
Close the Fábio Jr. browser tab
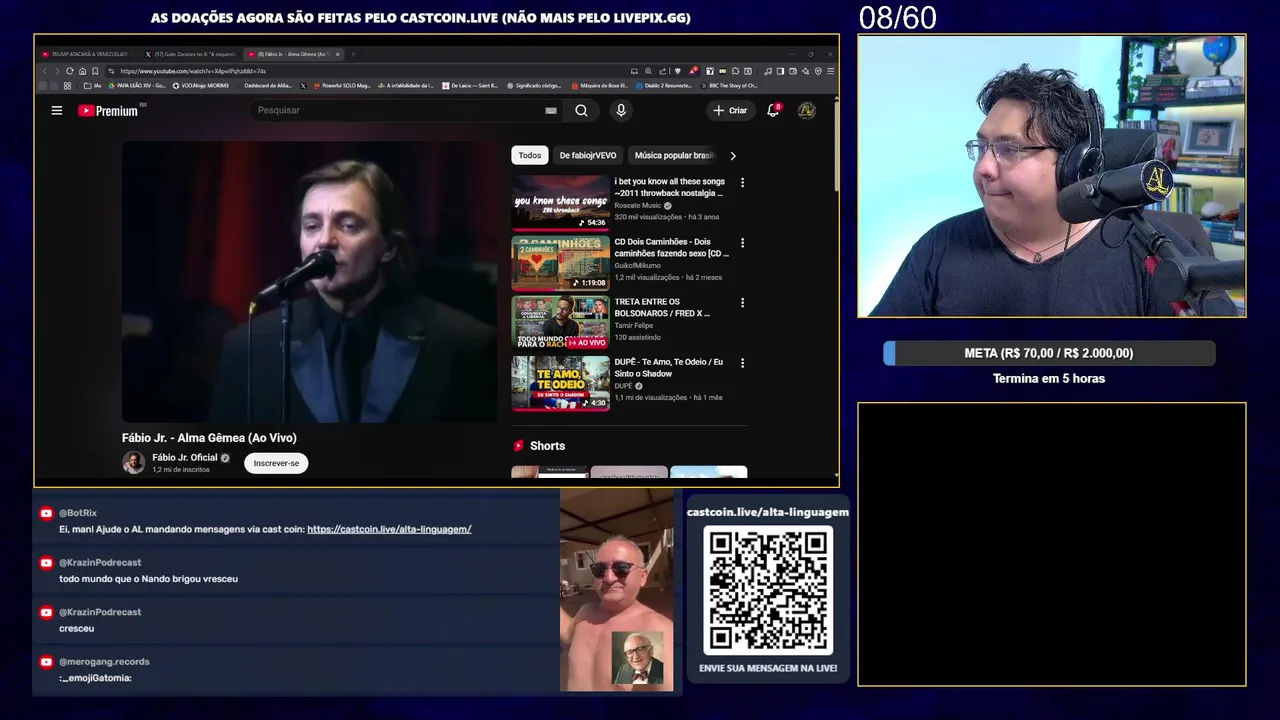pos(337,54)
